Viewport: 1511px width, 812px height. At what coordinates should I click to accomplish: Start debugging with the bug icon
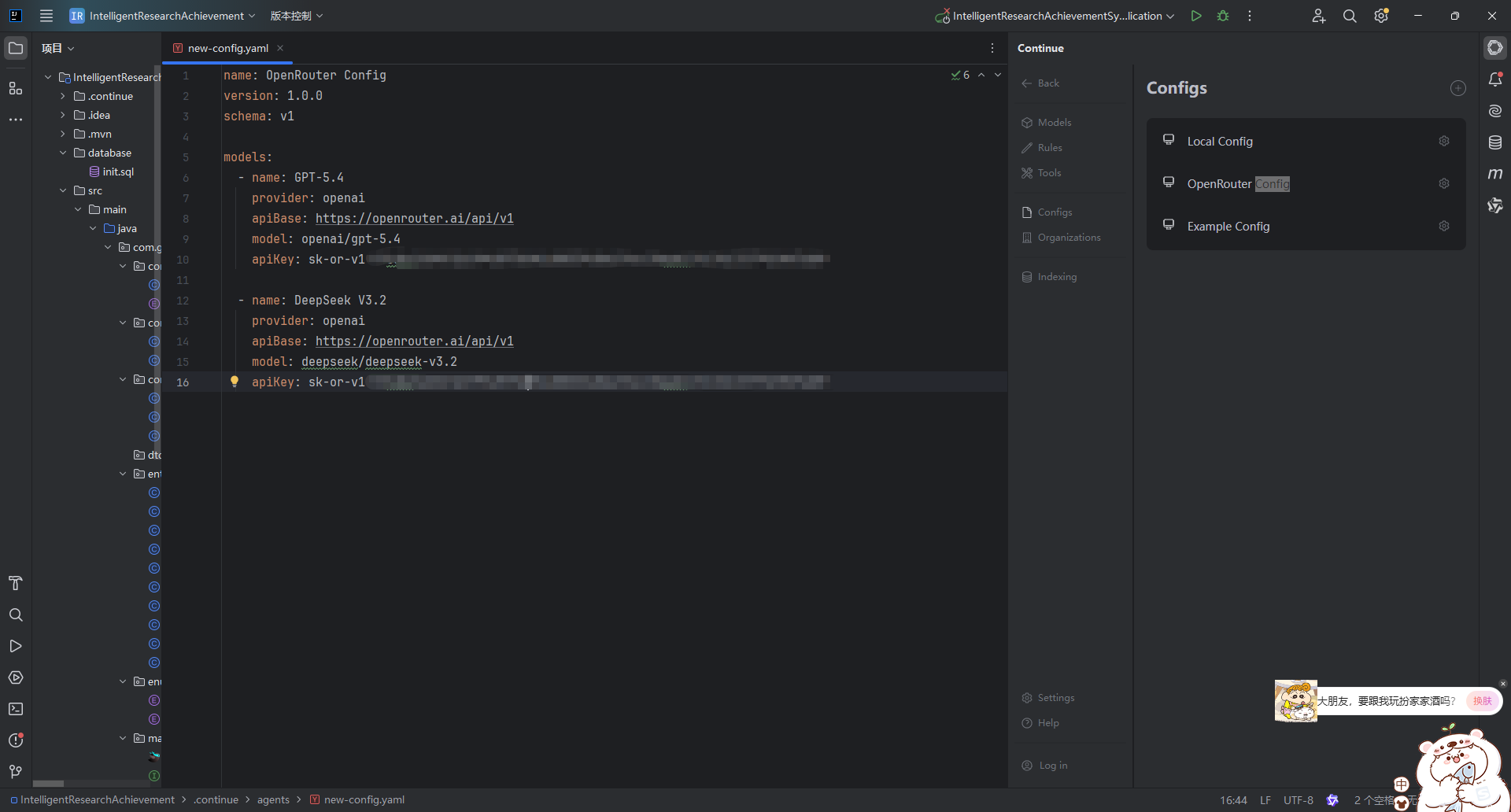1223,16
